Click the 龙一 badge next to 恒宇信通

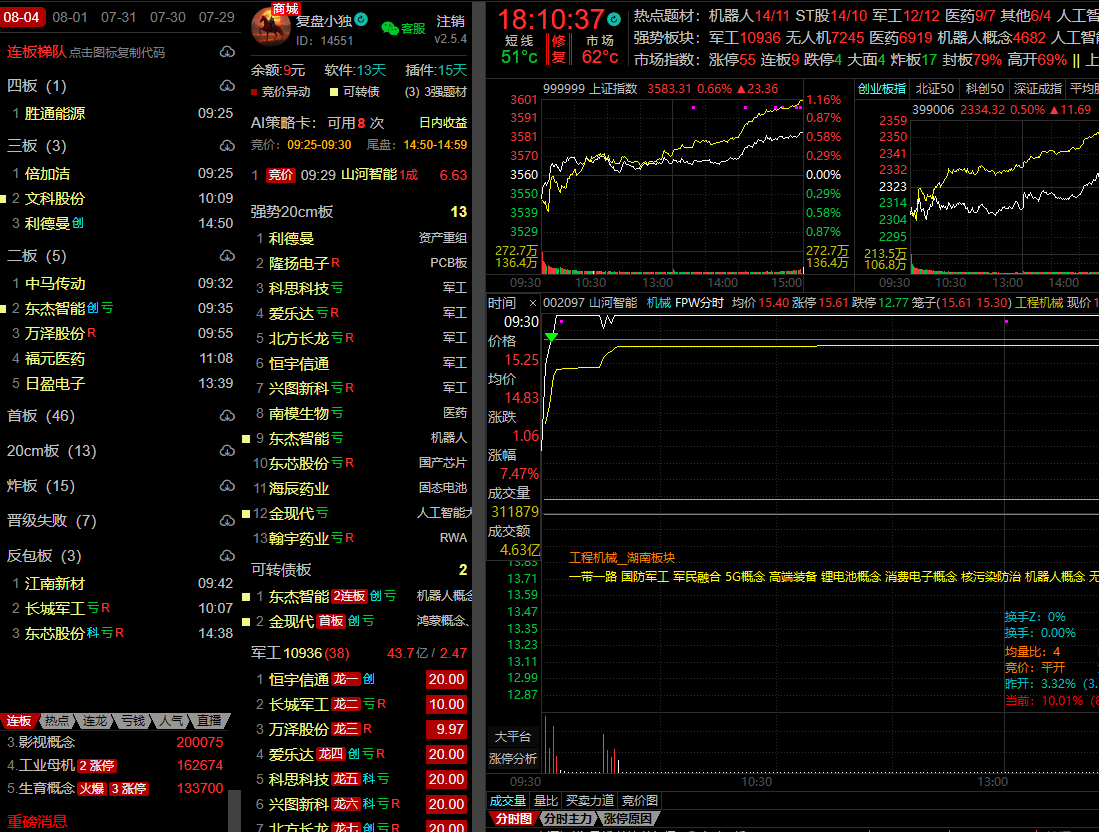346,679
